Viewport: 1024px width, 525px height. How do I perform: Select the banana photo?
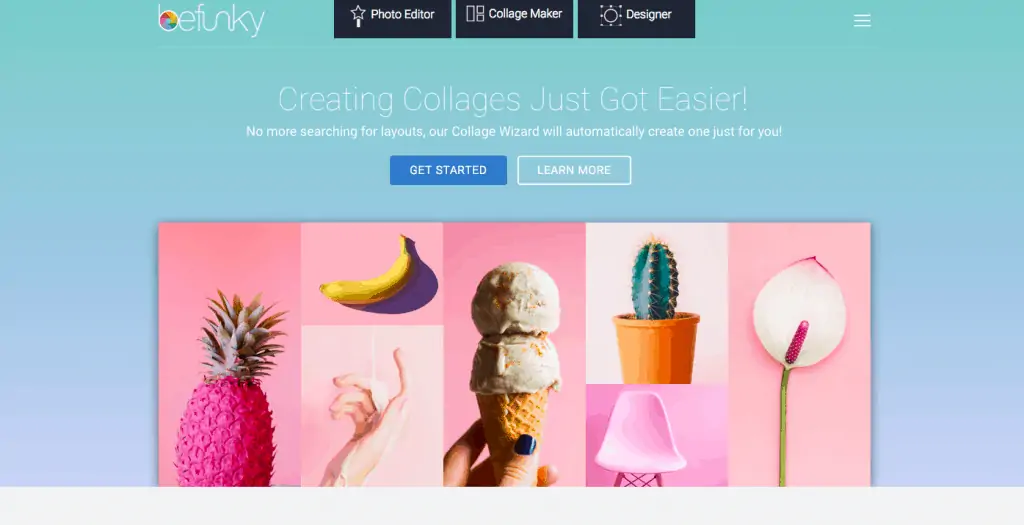pyautogui.click(x=372, y=274)
